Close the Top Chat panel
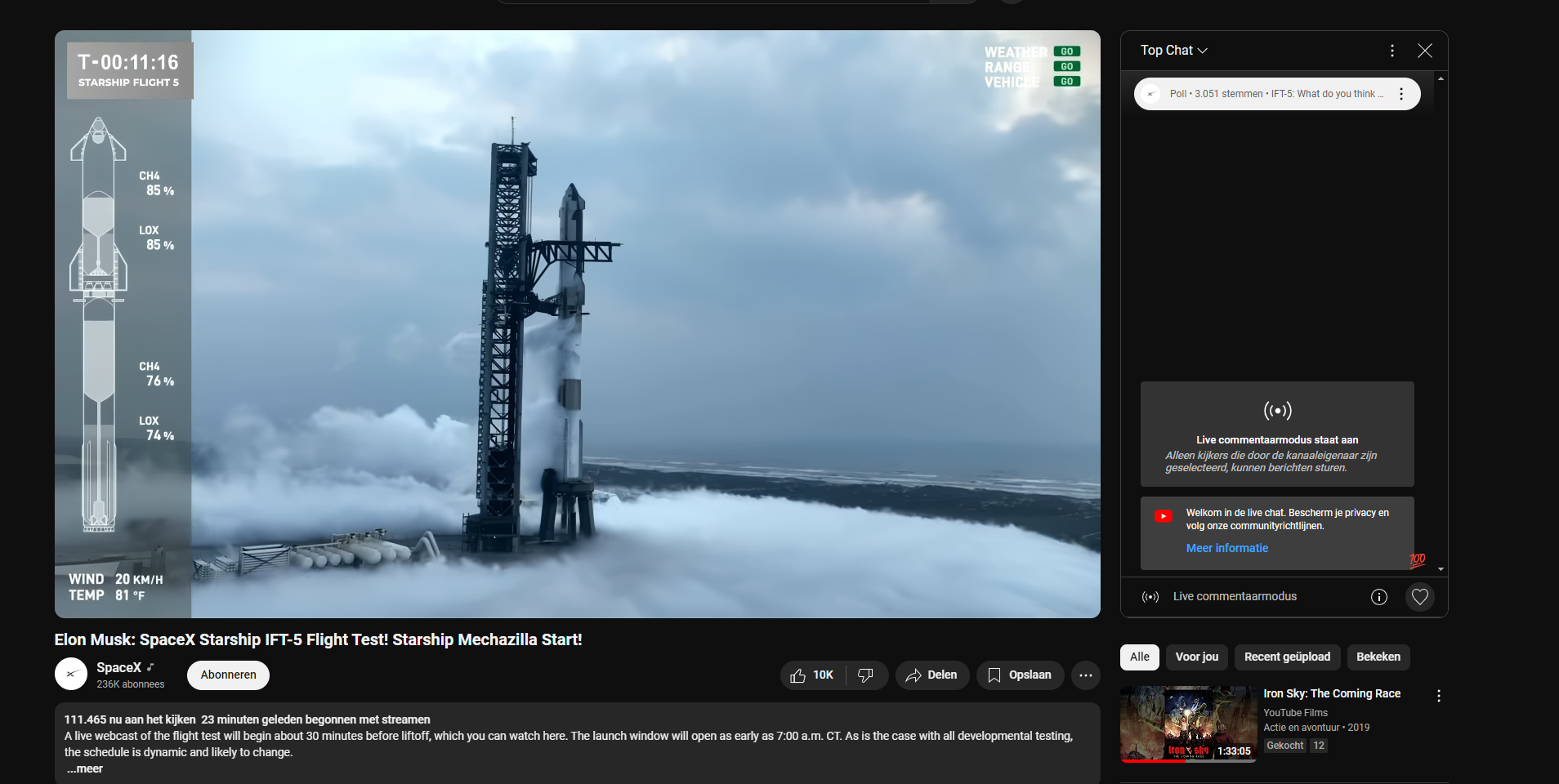The height and width of the screenshot is (784, 1559). (1424, 51)
